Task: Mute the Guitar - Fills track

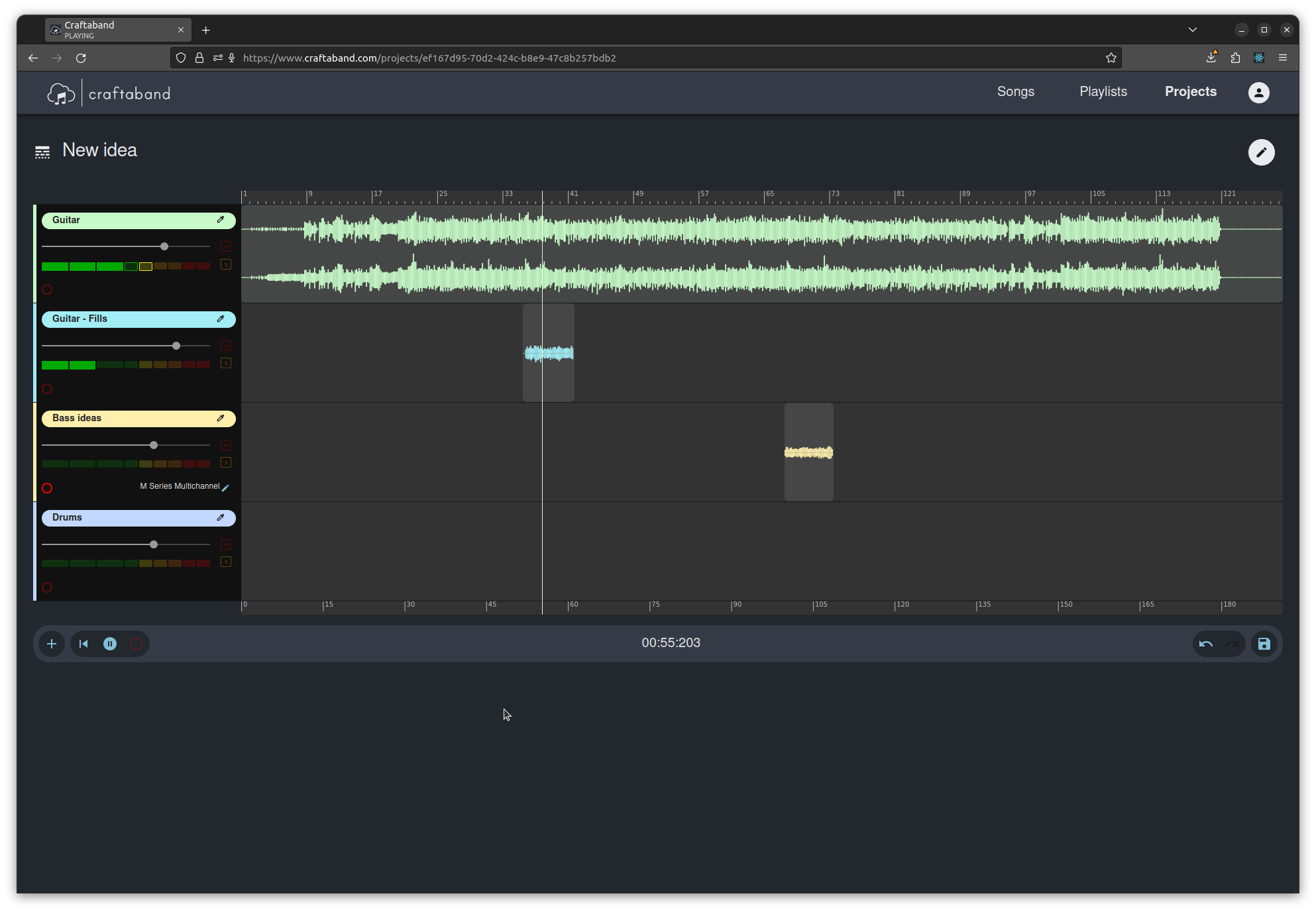Action: (x=226, y=346)
